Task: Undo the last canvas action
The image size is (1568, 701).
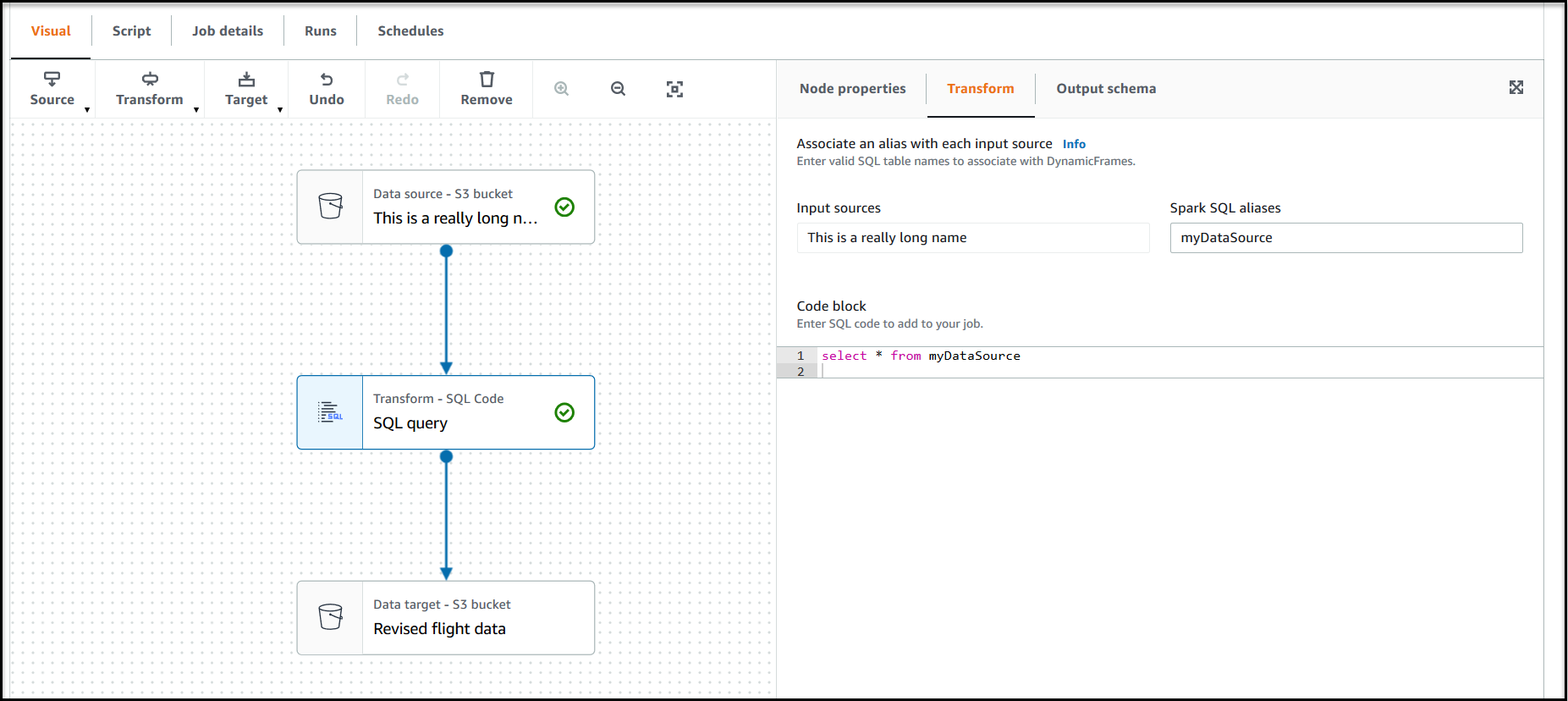Action: pos(327,89)
